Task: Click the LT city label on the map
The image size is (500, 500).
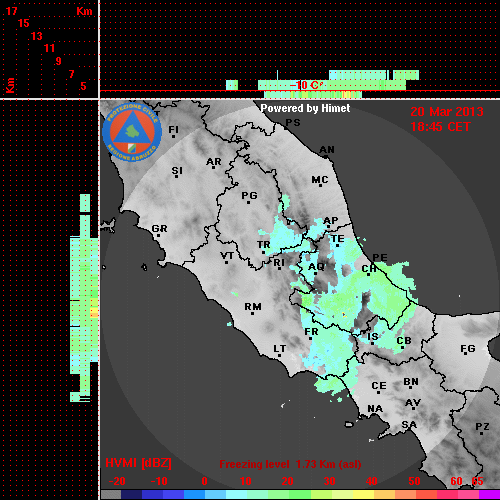Action: coord(280,349)
